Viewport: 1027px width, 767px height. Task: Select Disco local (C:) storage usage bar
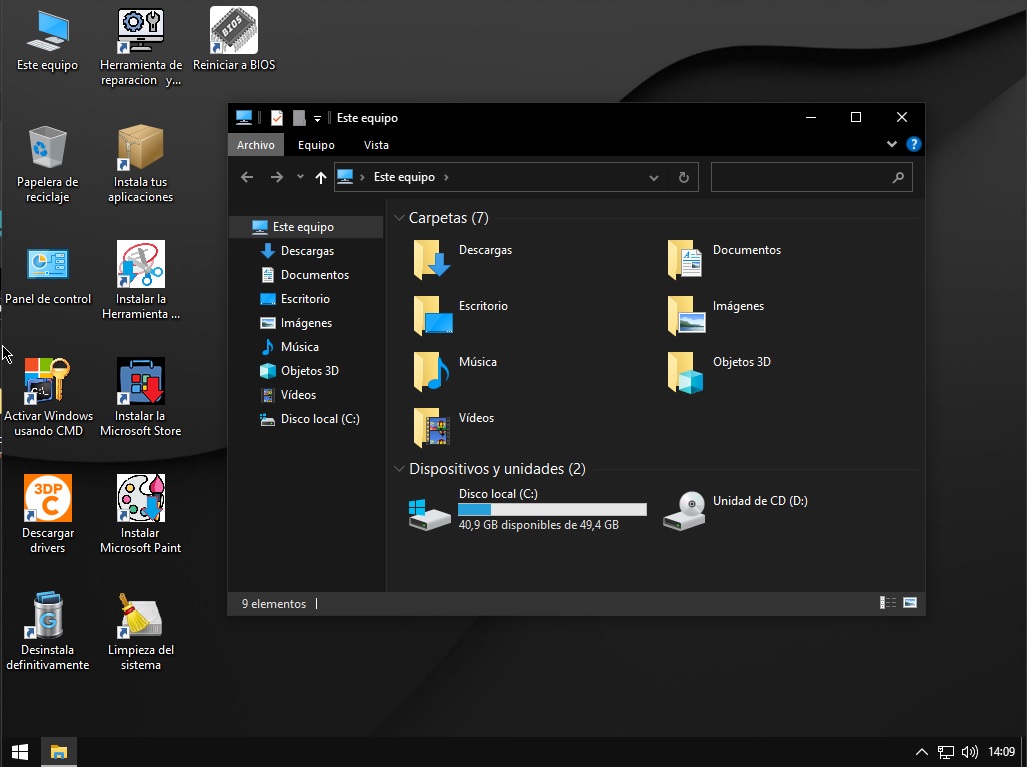click(x=552, y=510)
